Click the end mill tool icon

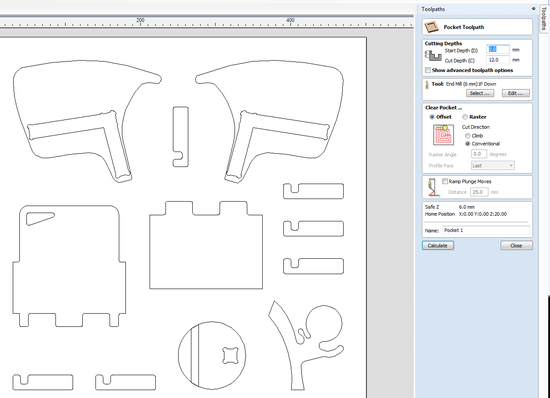tap(427, 84)
